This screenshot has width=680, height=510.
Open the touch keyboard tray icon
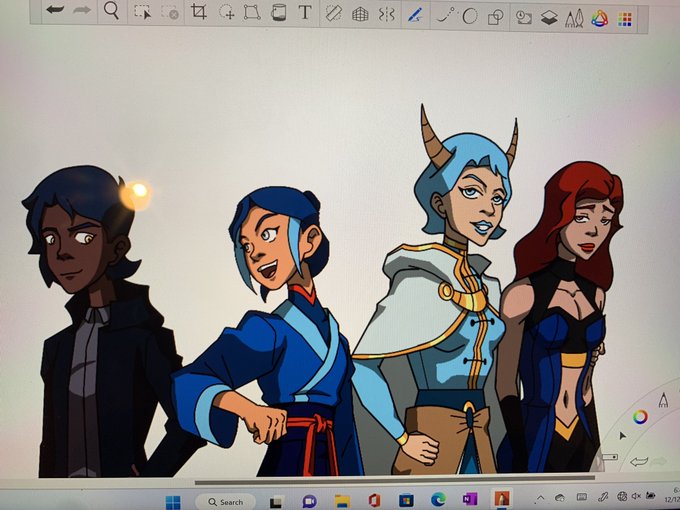pyautogui.click(x=582, y=497)
